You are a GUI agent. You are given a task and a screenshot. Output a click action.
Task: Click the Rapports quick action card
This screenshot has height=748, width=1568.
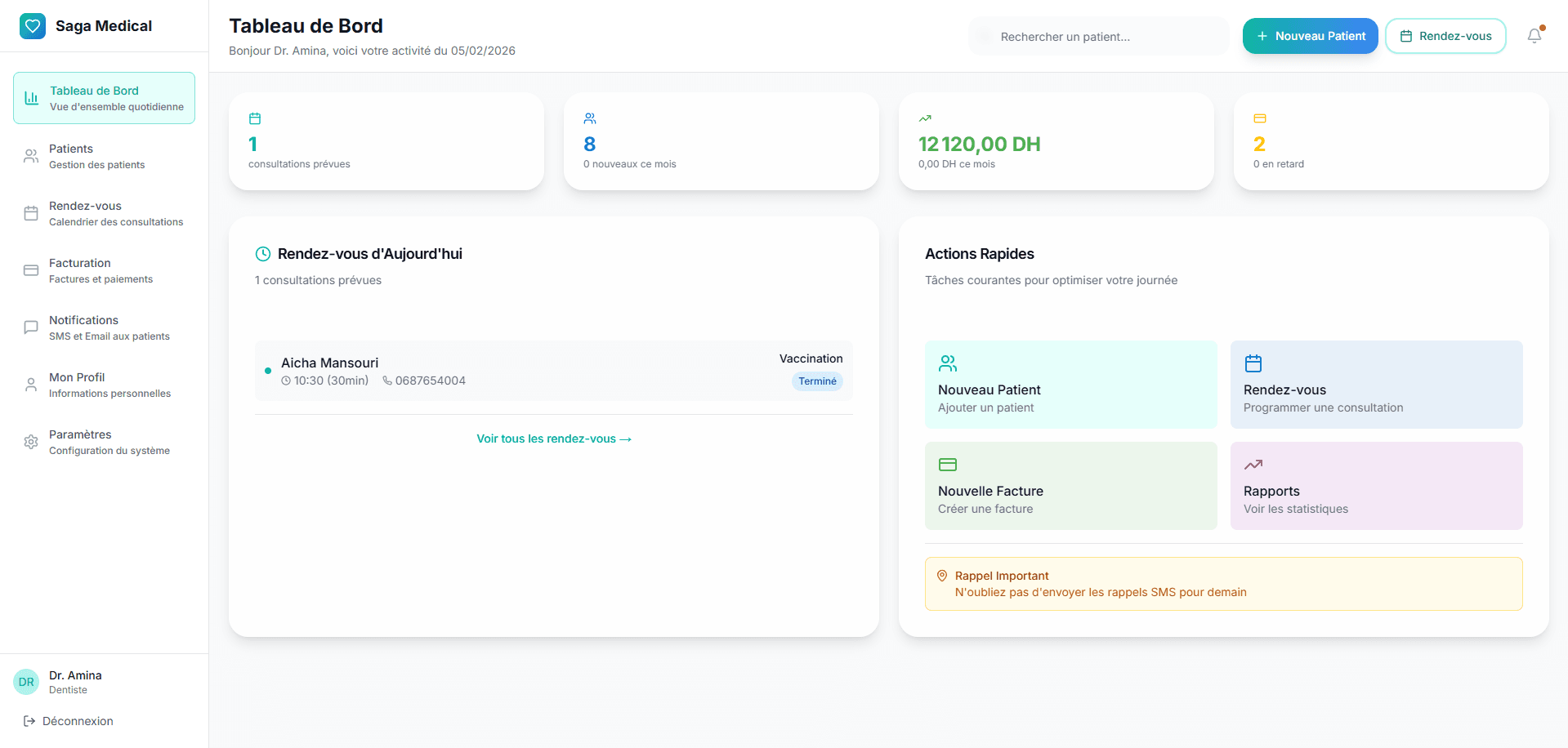(1376, 485)
